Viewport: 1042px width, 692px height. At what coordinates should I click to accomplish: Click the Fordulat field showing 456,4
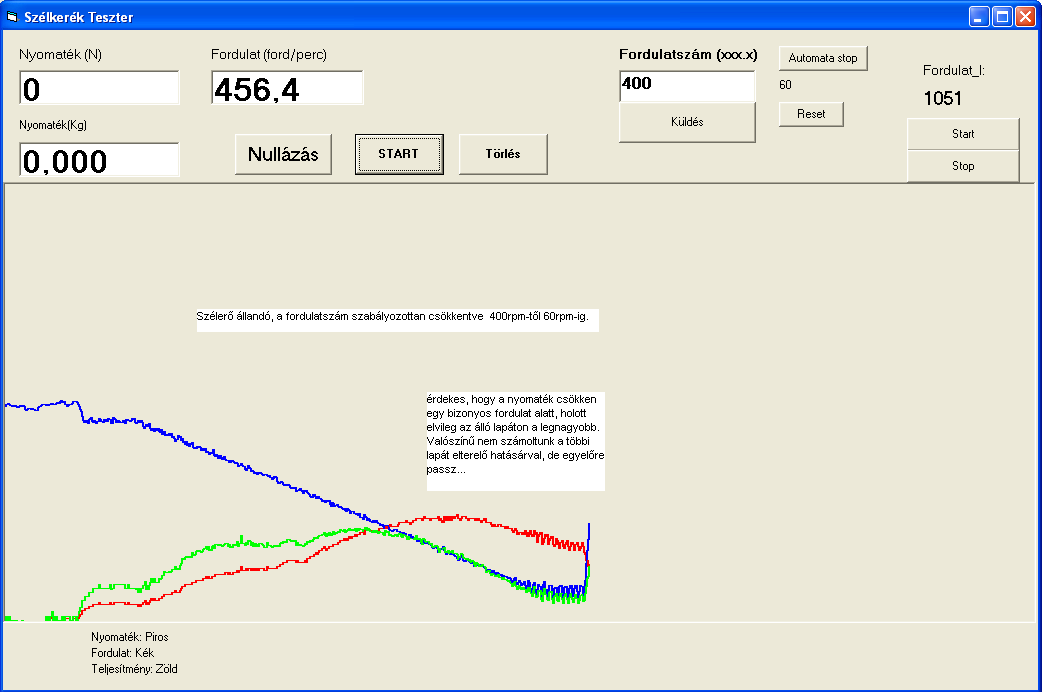[287, 88]
